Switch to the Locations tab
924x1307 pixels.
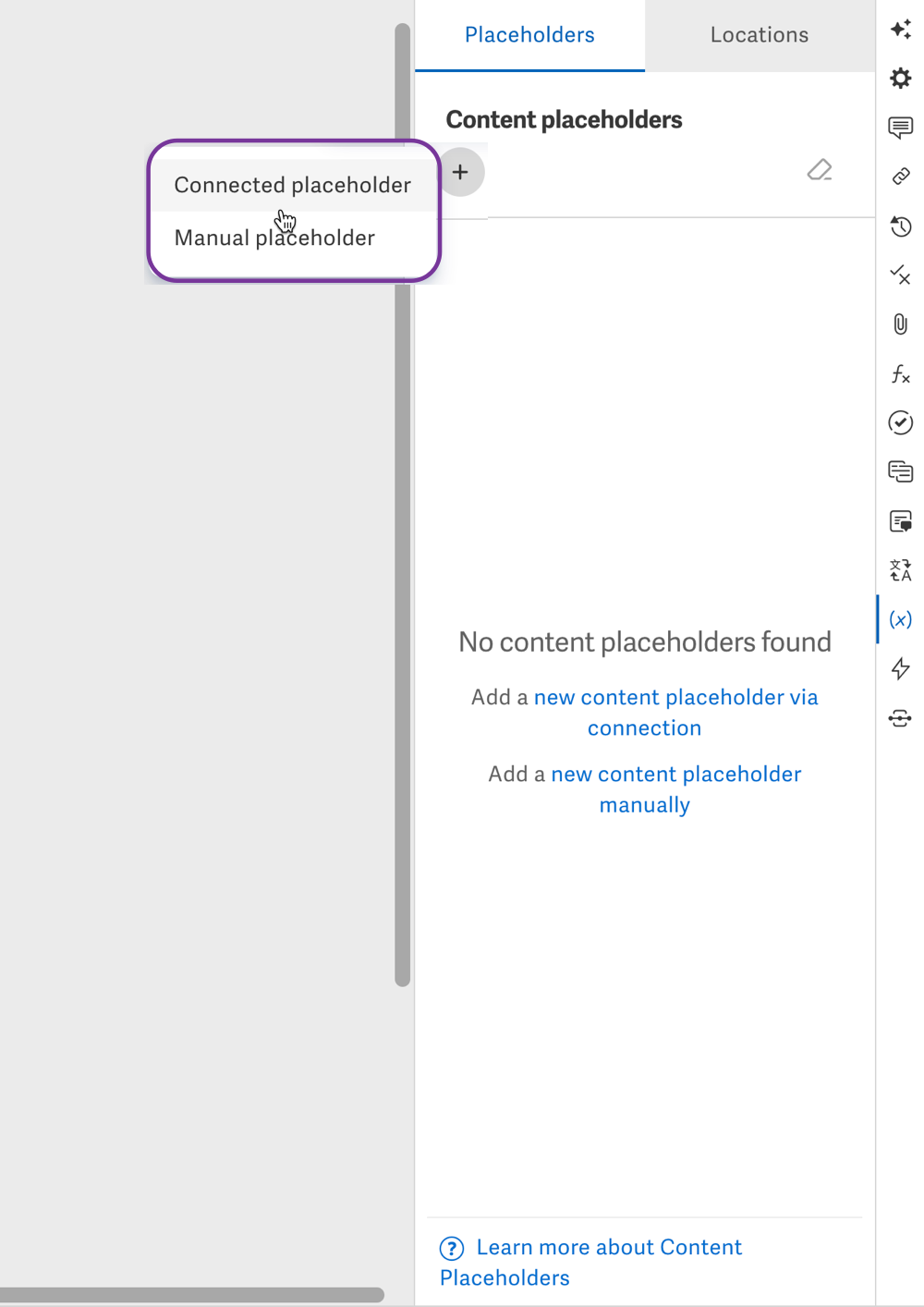(x=759, y=35)
